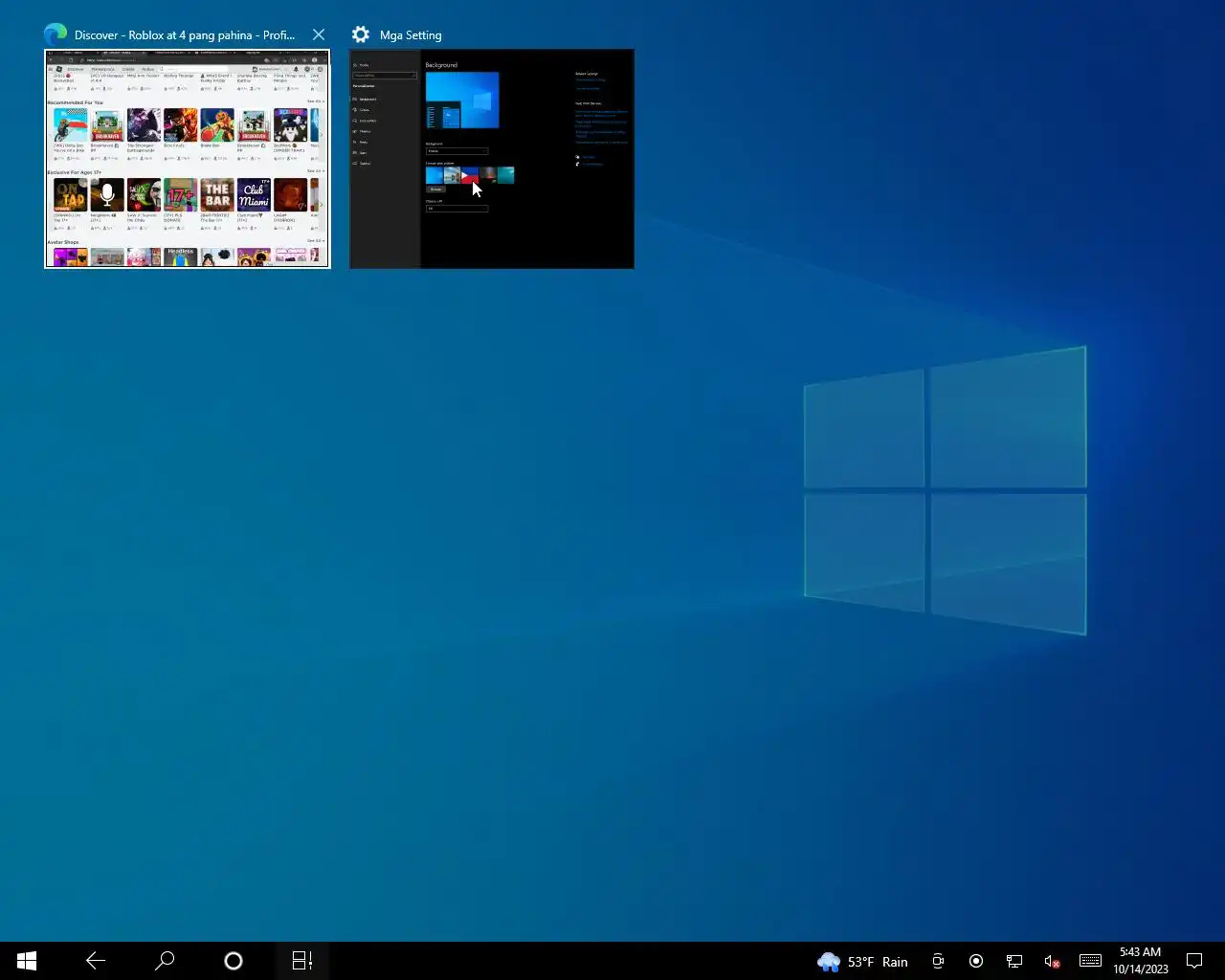This screenshot has width=1225, height=980.
Task: Open the Mga Setting window thumbnail
Action: (x=492, y=159)
